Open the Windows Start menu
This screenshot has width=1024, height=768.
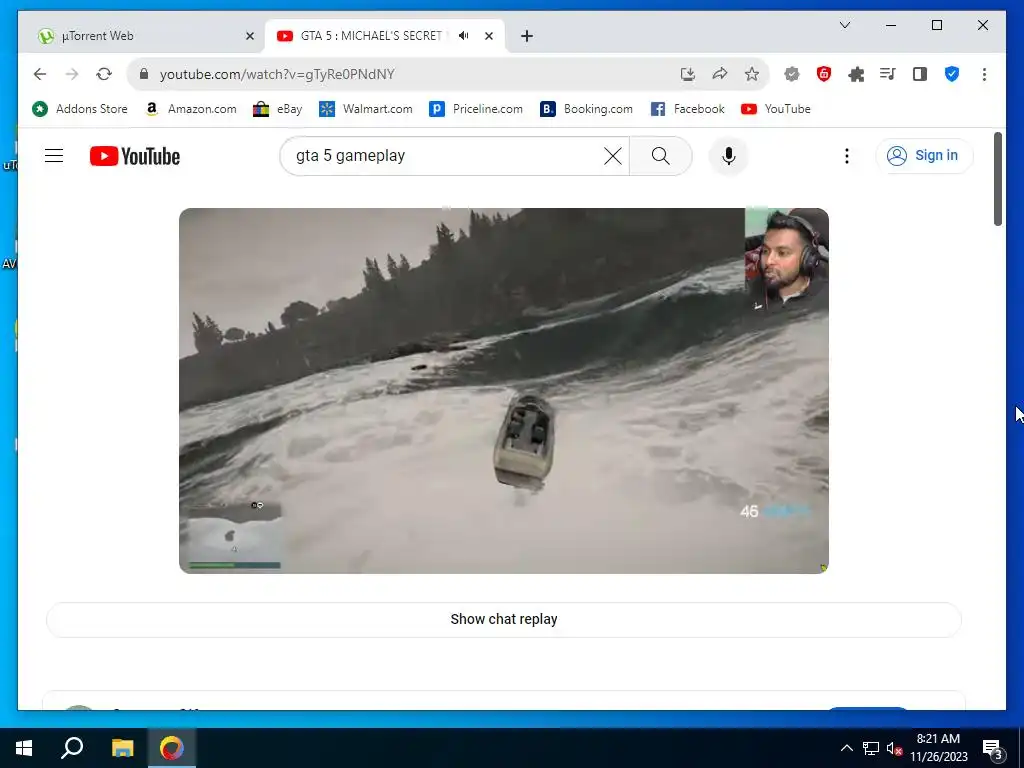[x=24, y=748]
